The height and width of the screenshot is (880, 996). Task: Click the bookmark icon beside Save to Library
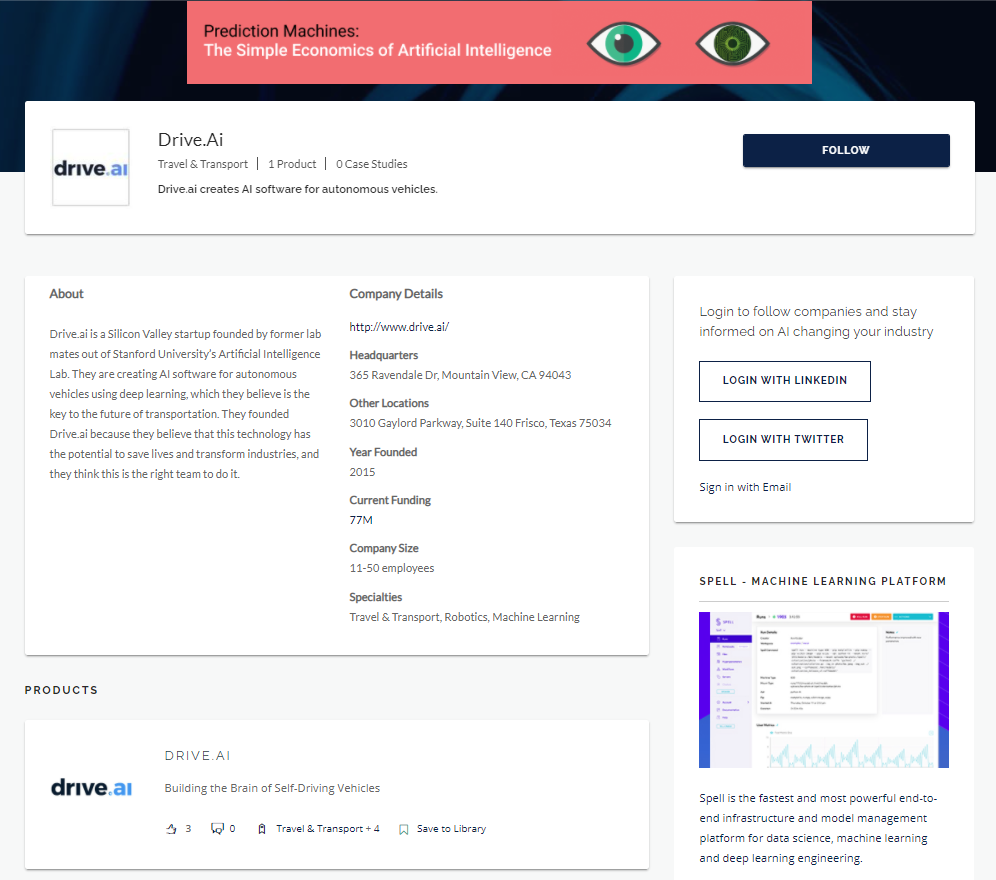(x=404, y=829)
